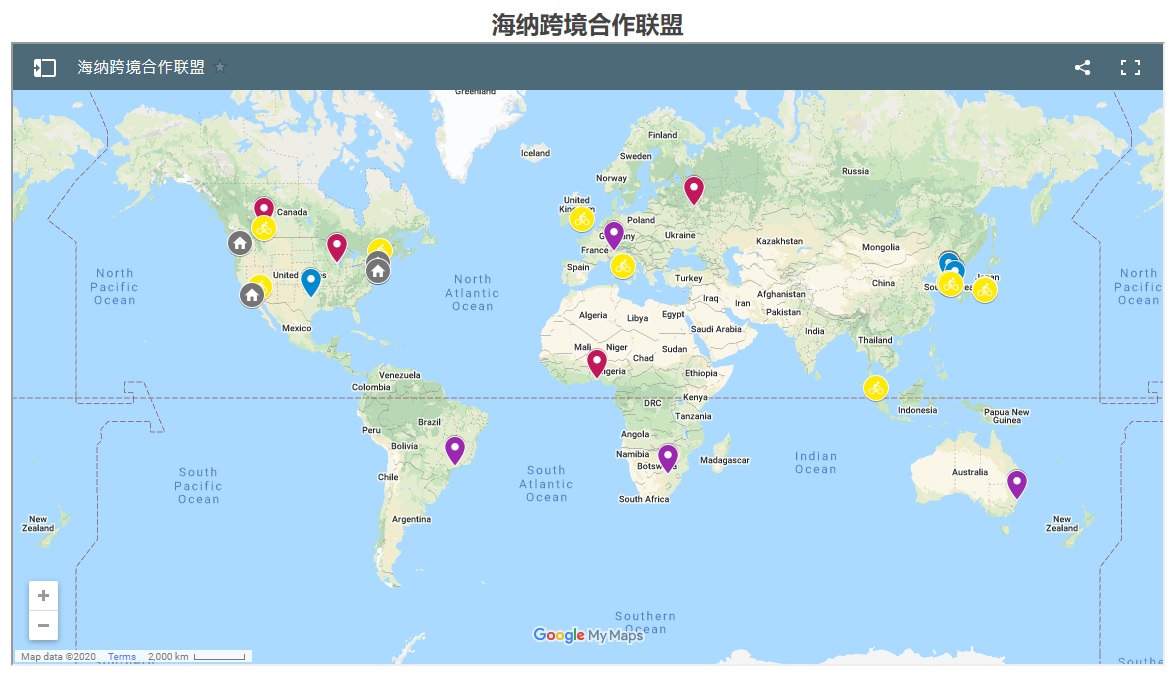Click the Google My Maps logo
1173x677 pixels.
point(587,635)
